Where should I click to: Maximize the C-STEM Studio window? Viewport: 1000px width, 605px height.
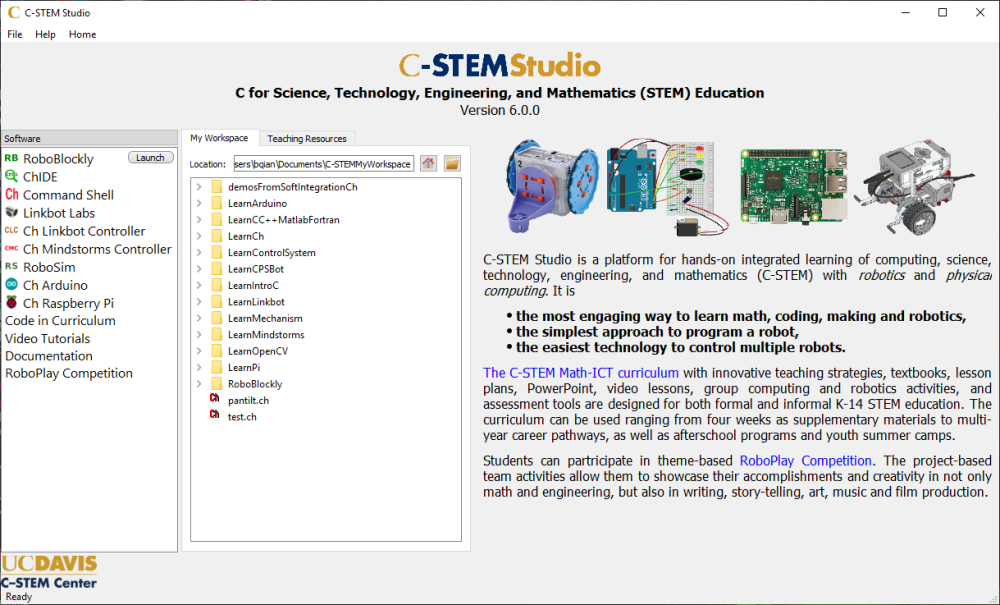(943, 12)
